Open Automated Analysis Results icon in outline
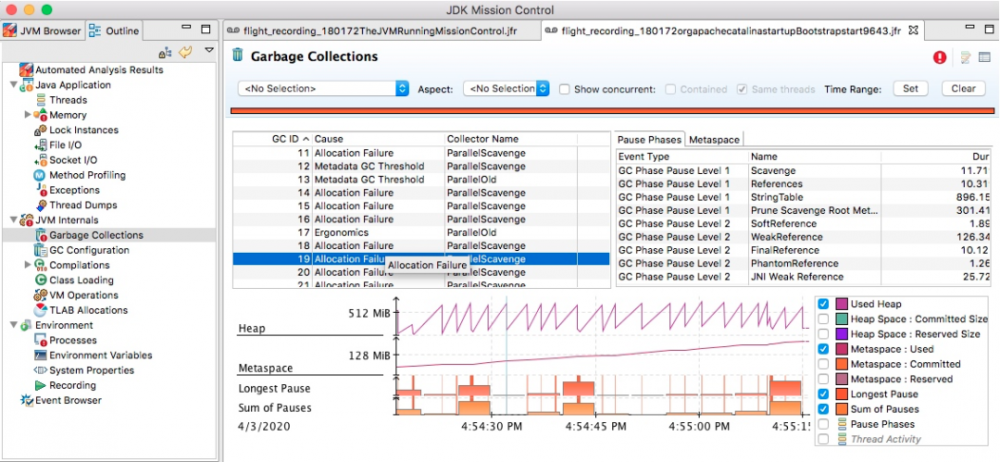This screenshot has width=1000, height=462. click(26, 70)
